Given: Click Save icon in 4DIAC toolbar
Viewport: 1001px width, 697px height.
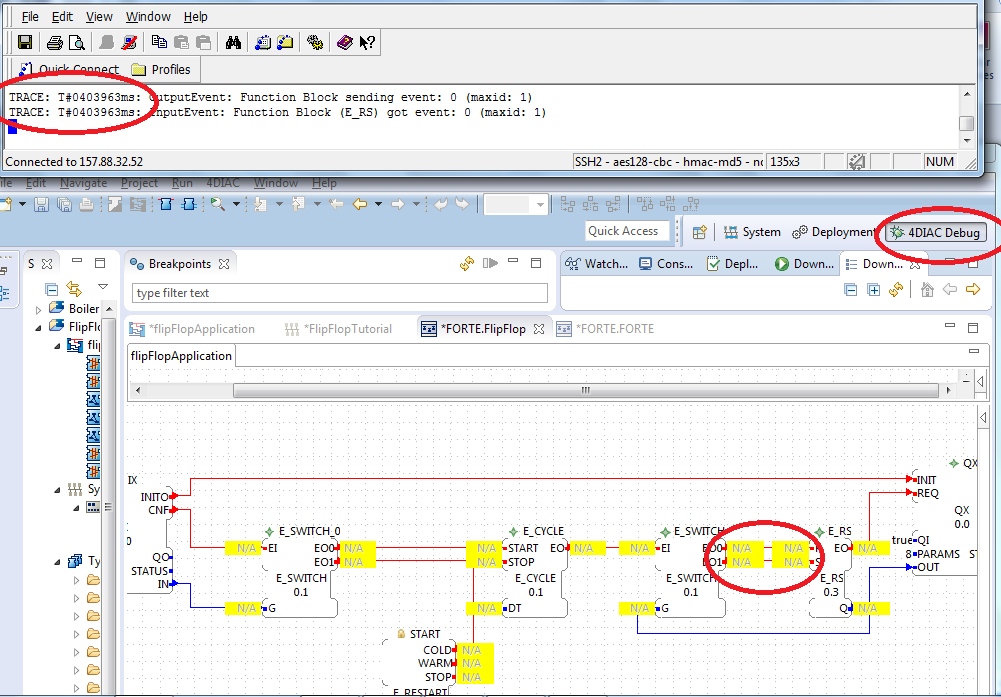Looking at the screenshot, I should (41, 204).
